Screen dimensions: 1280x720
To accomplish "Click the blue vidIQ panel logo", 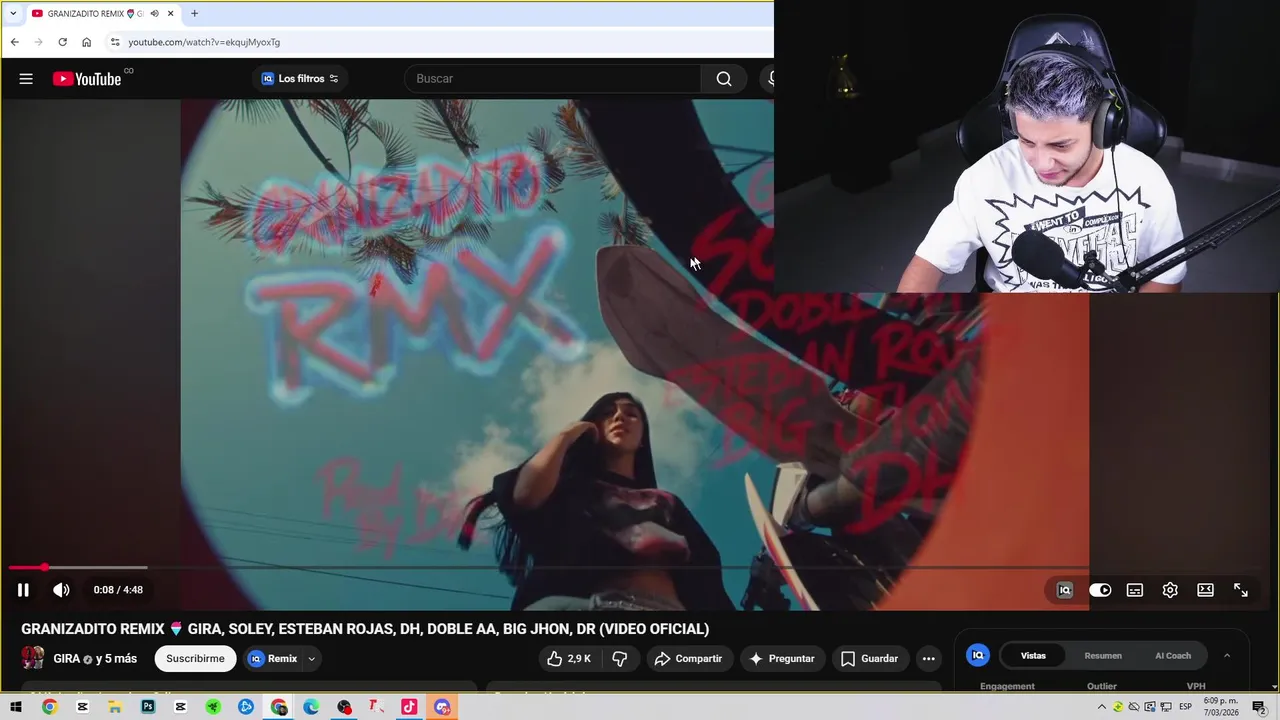I will [978, 656].
